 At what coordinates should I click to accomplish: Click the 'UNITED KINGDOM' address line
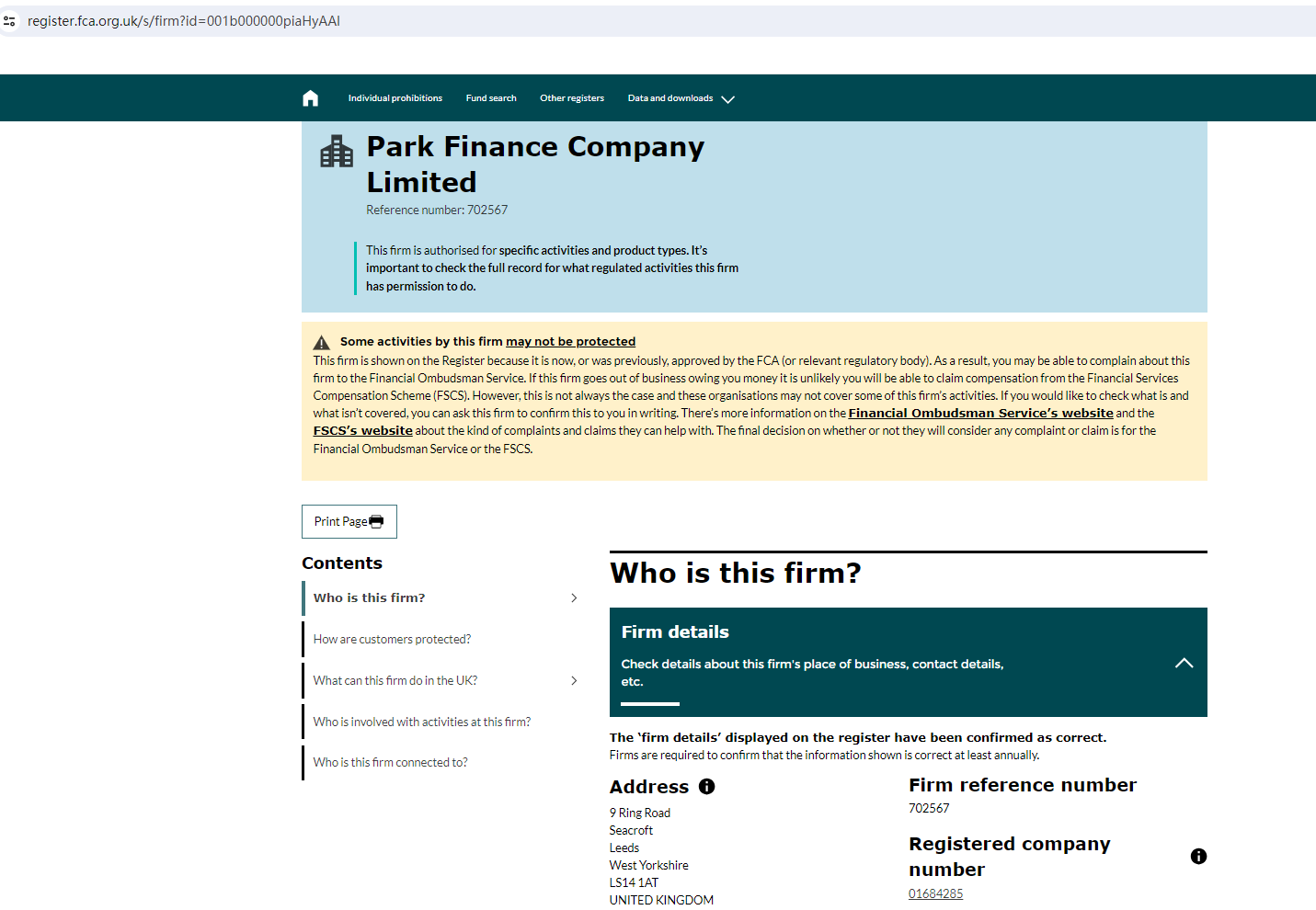tap(661, 901)
